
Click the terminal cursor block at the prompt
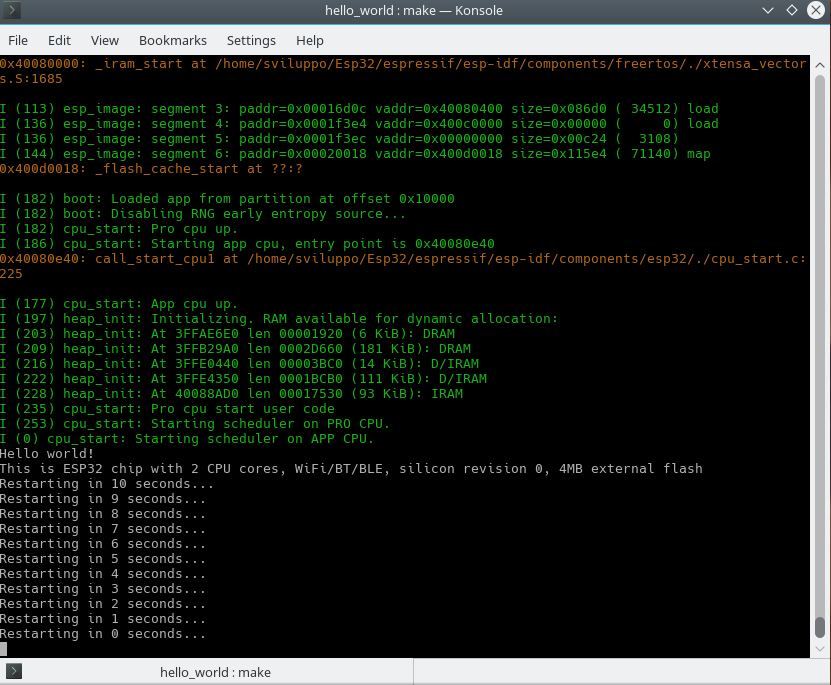(4, 649)
